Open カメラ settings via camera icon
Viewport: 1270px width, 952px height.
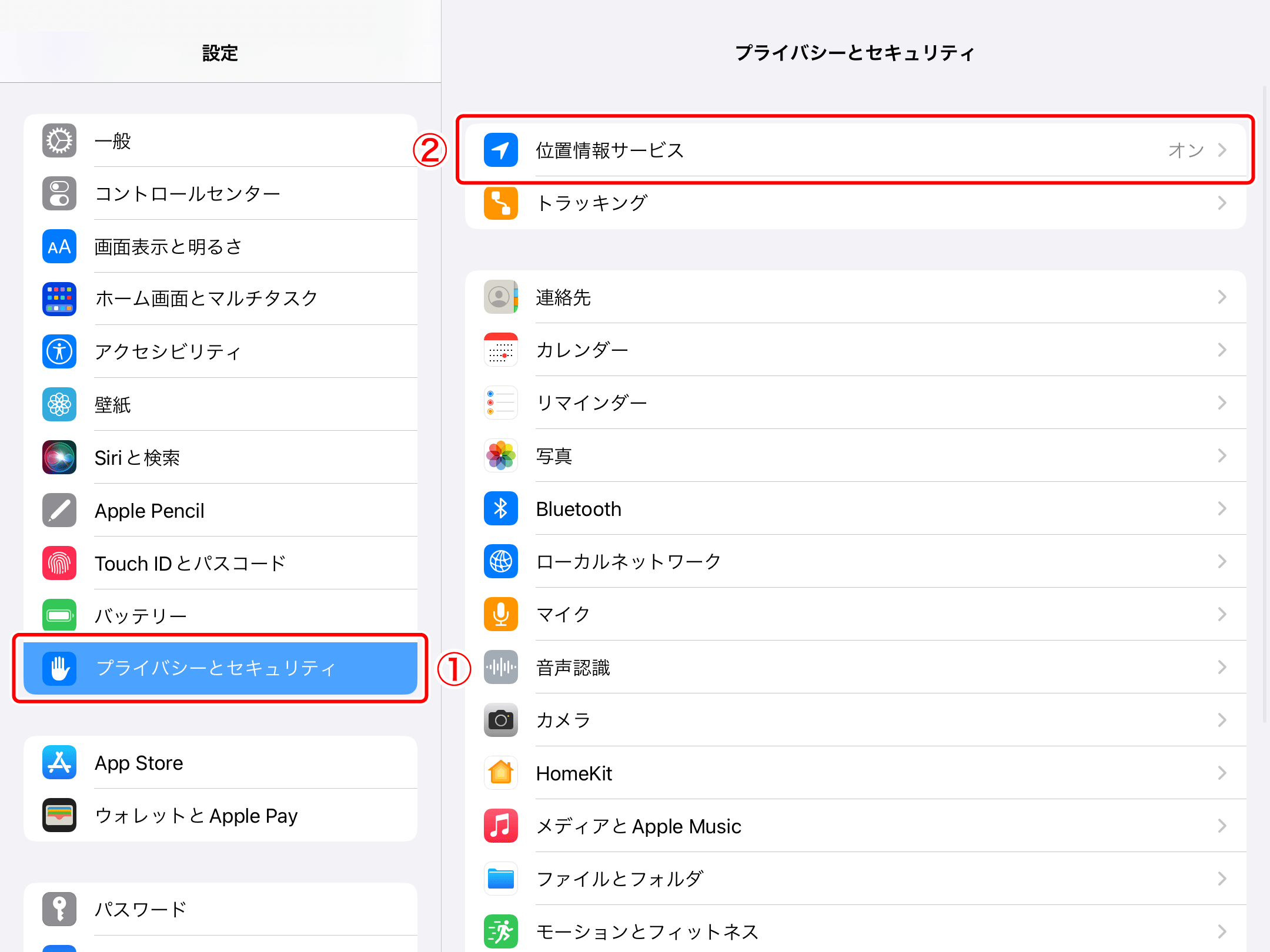[500, 720]
